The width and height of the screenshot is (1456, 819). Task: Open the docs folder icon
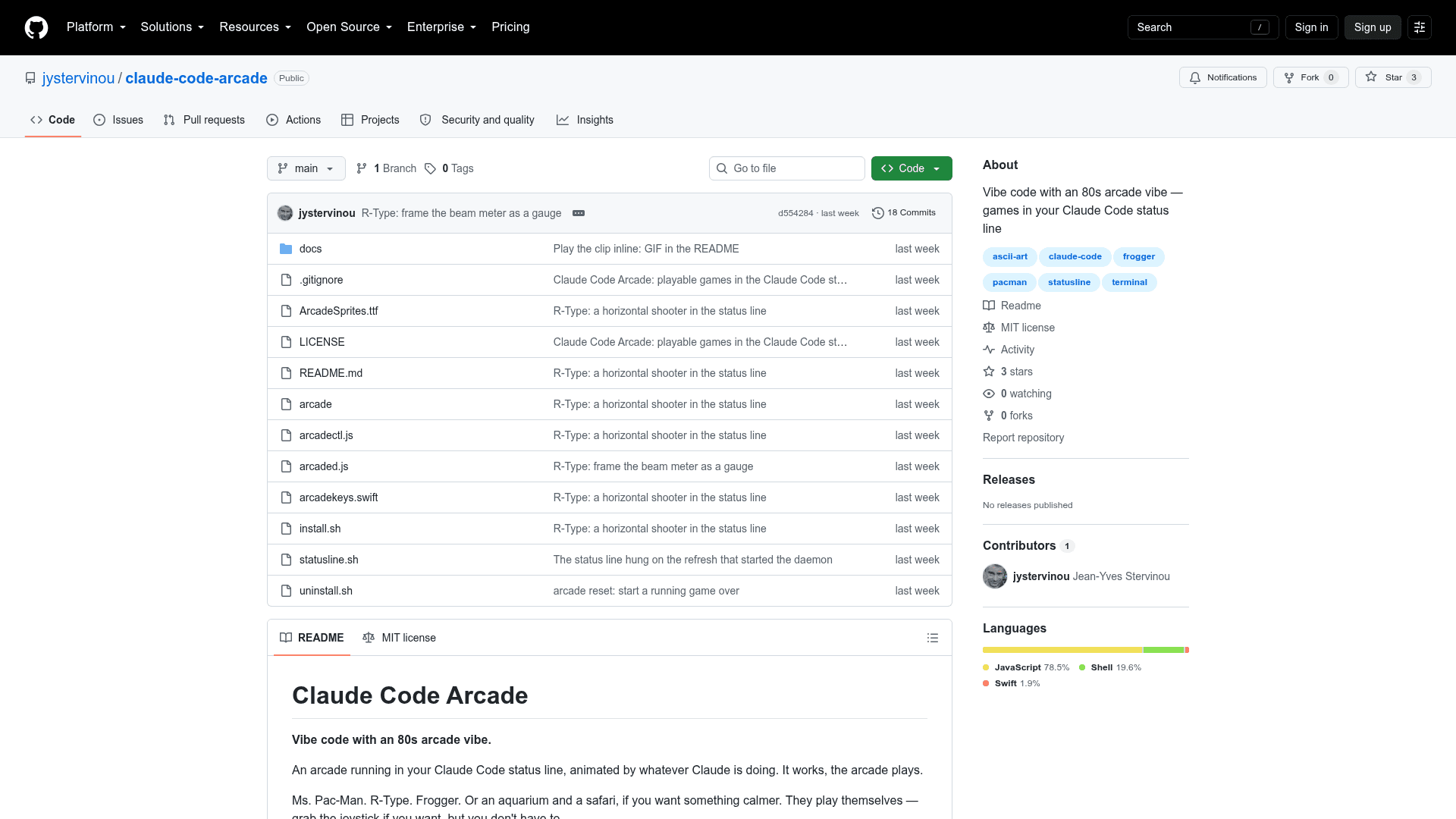point(286,249)
